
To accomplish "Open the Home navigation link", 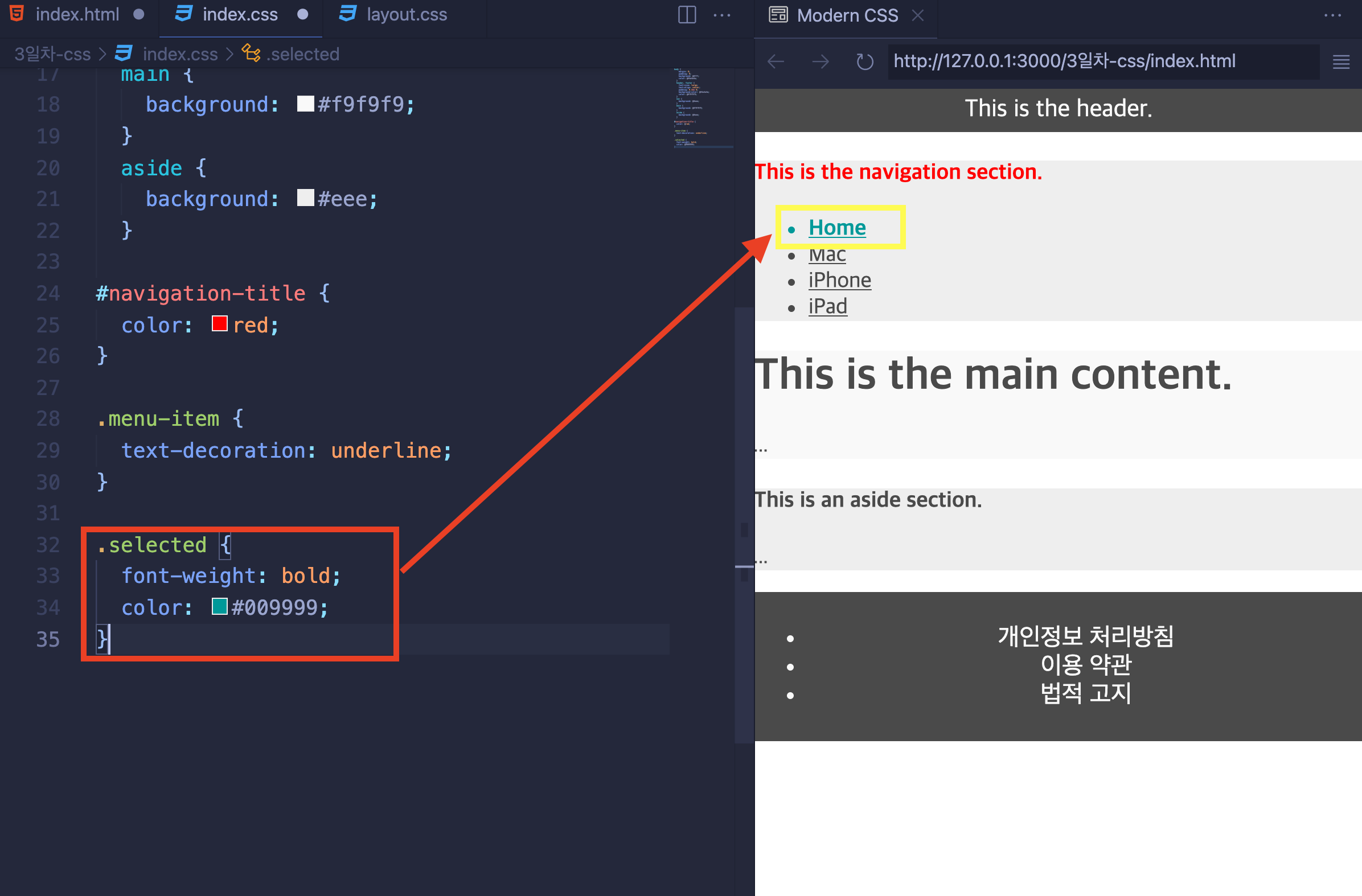I will click(x=836, y=228).
